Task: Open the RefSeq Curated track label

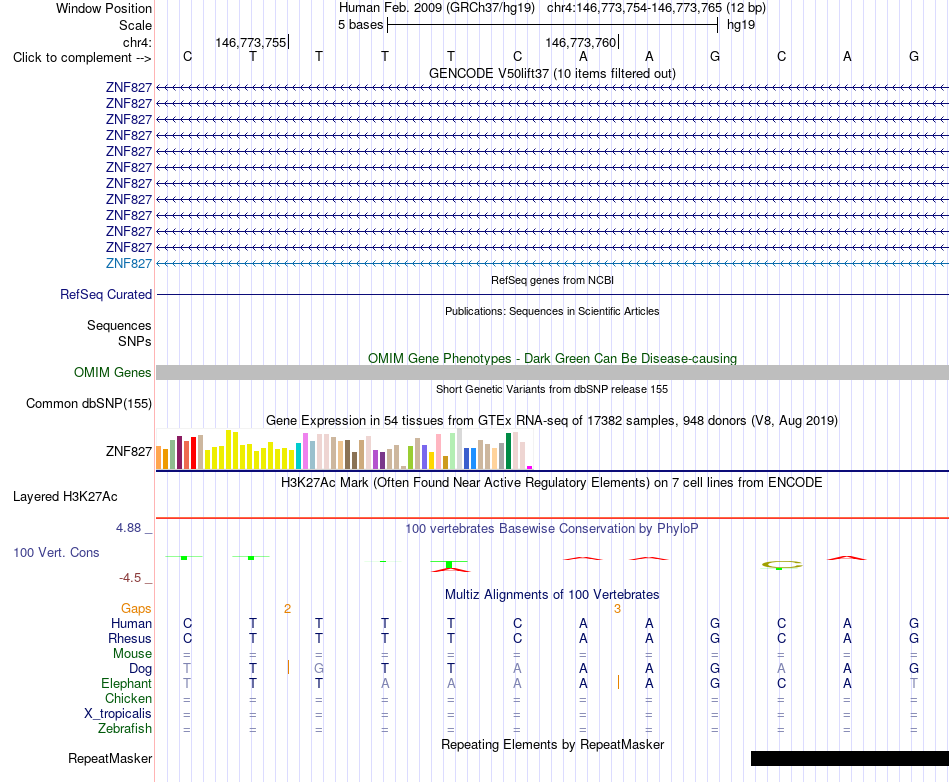Action: tap(105, 294)
